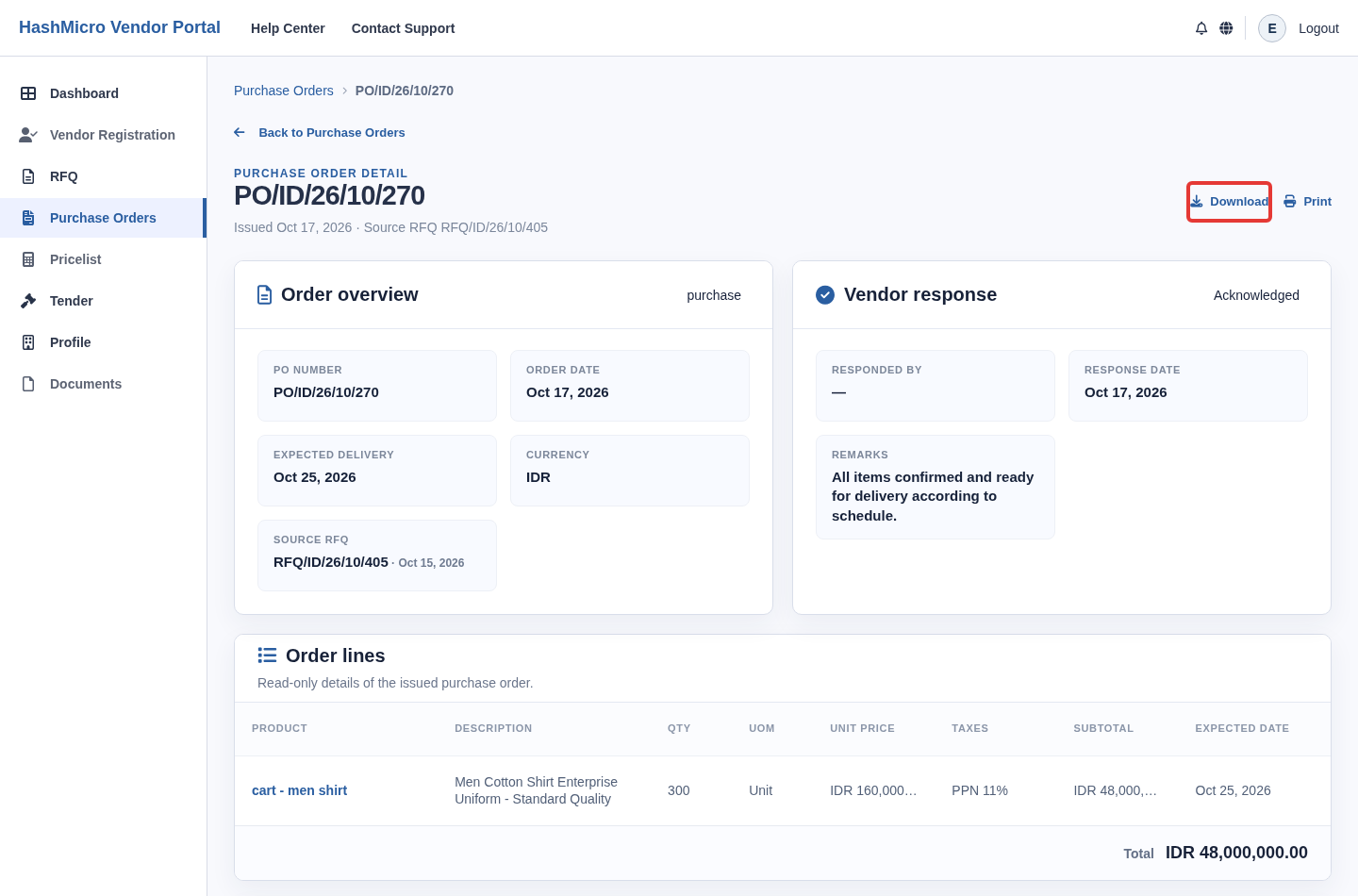Image resolution: width=1358 pixels, height=896 pixels.
Task: Click the Order overview document icon
Action: pyautogui.click(x=265, y=295)
